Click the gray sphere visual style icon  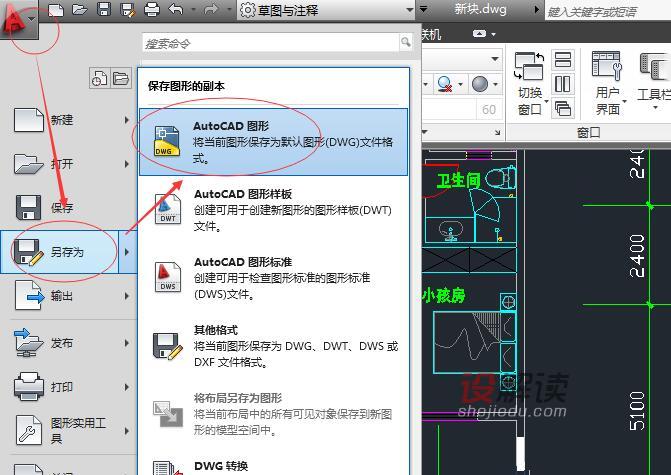480,84
